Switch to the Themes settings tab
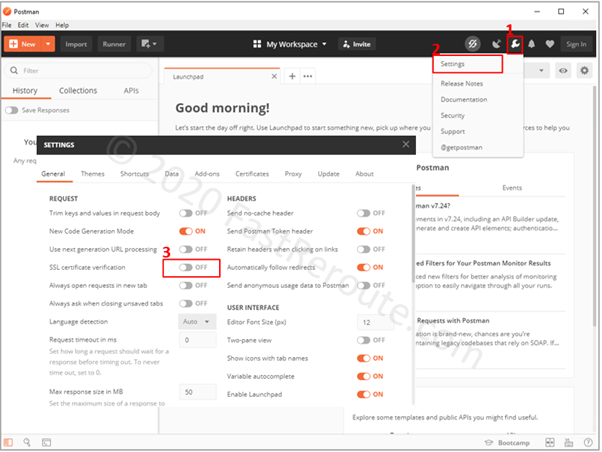602x452 pixels. click(x=92, y=174)
